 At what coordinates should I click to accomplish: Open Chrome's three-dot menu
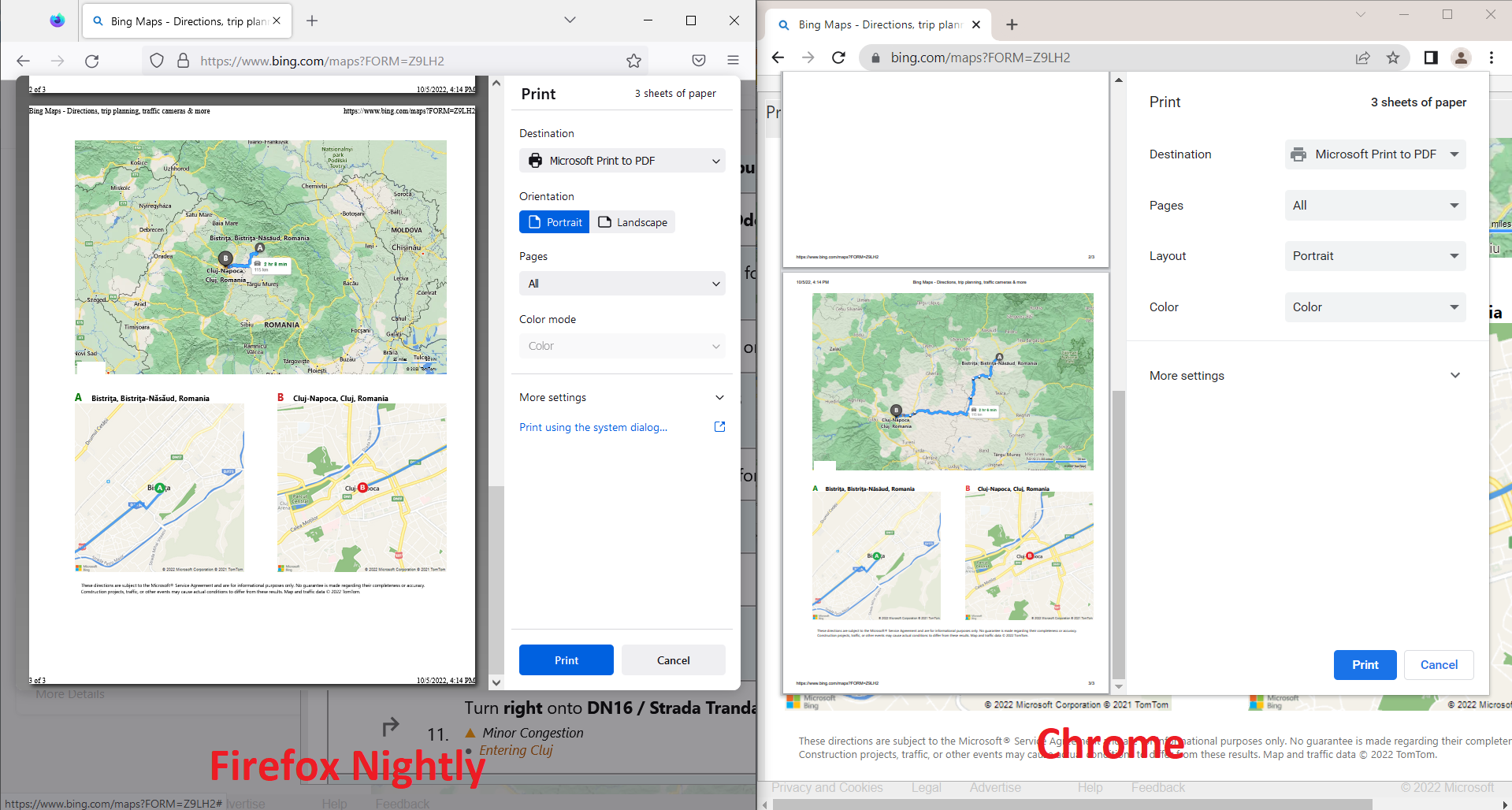pyautogui.click(x=1491, y=58)
